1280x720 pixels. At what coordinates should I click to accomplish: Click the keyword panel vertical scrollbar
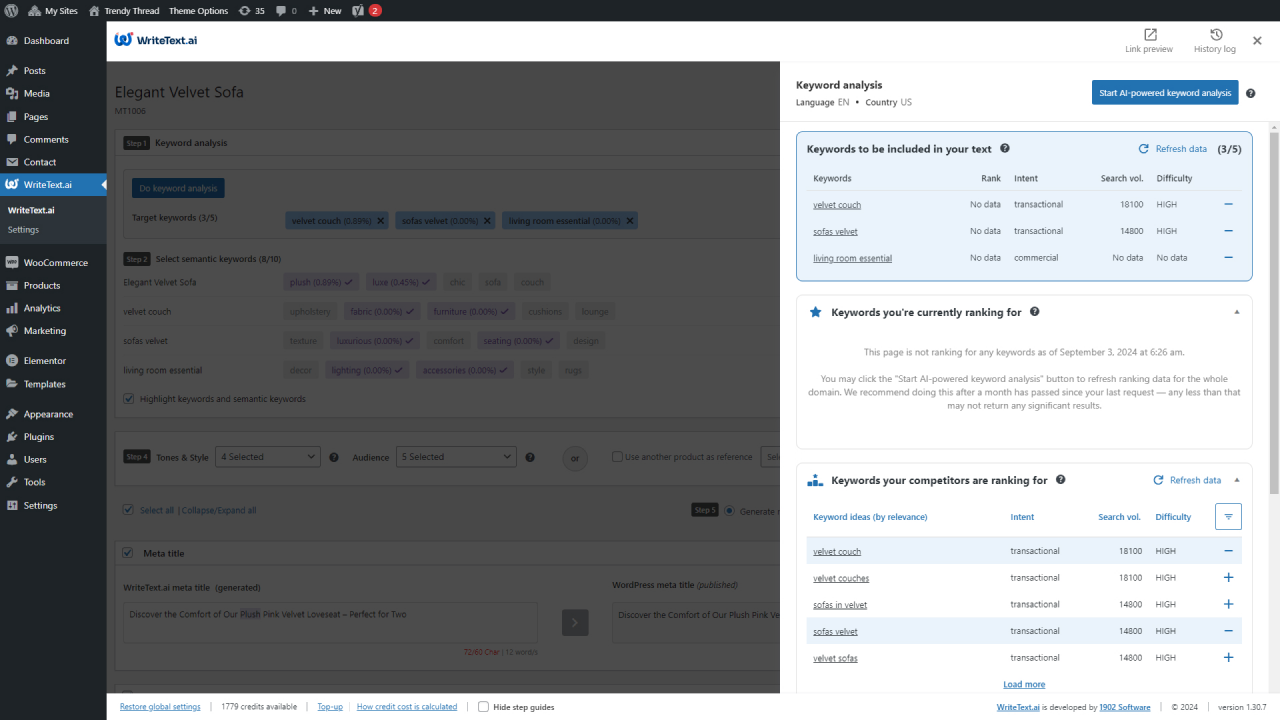pyautogui.click(x=1274, y=313)
